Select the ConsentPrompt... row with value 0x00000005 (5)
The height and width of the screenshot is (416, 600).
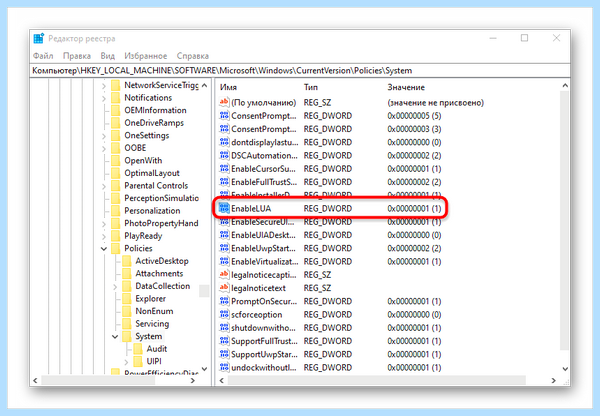coord(331,116)
